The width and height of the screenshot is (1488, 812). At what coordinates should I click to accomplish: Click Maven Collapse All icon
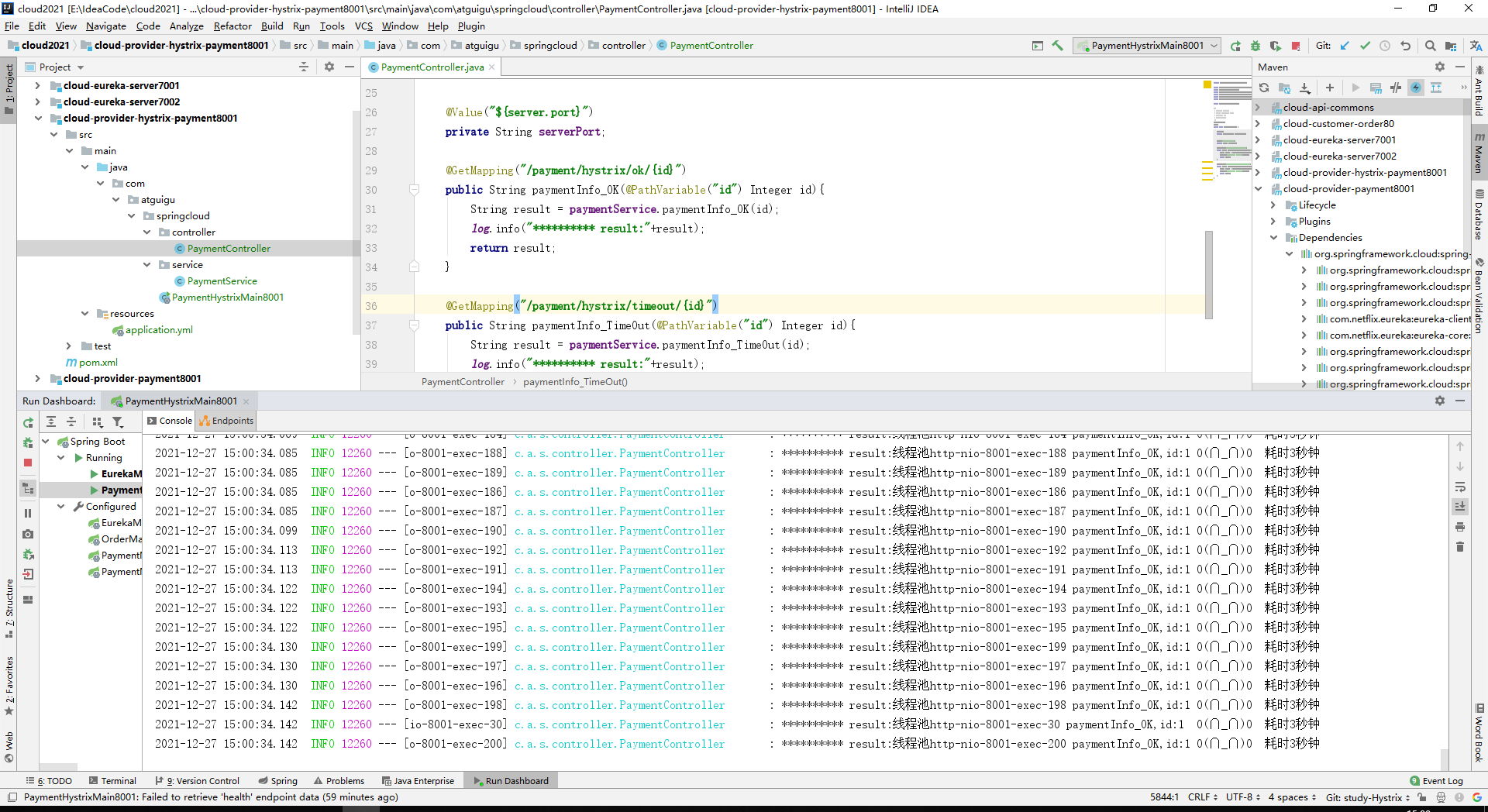click(1436, 88)
